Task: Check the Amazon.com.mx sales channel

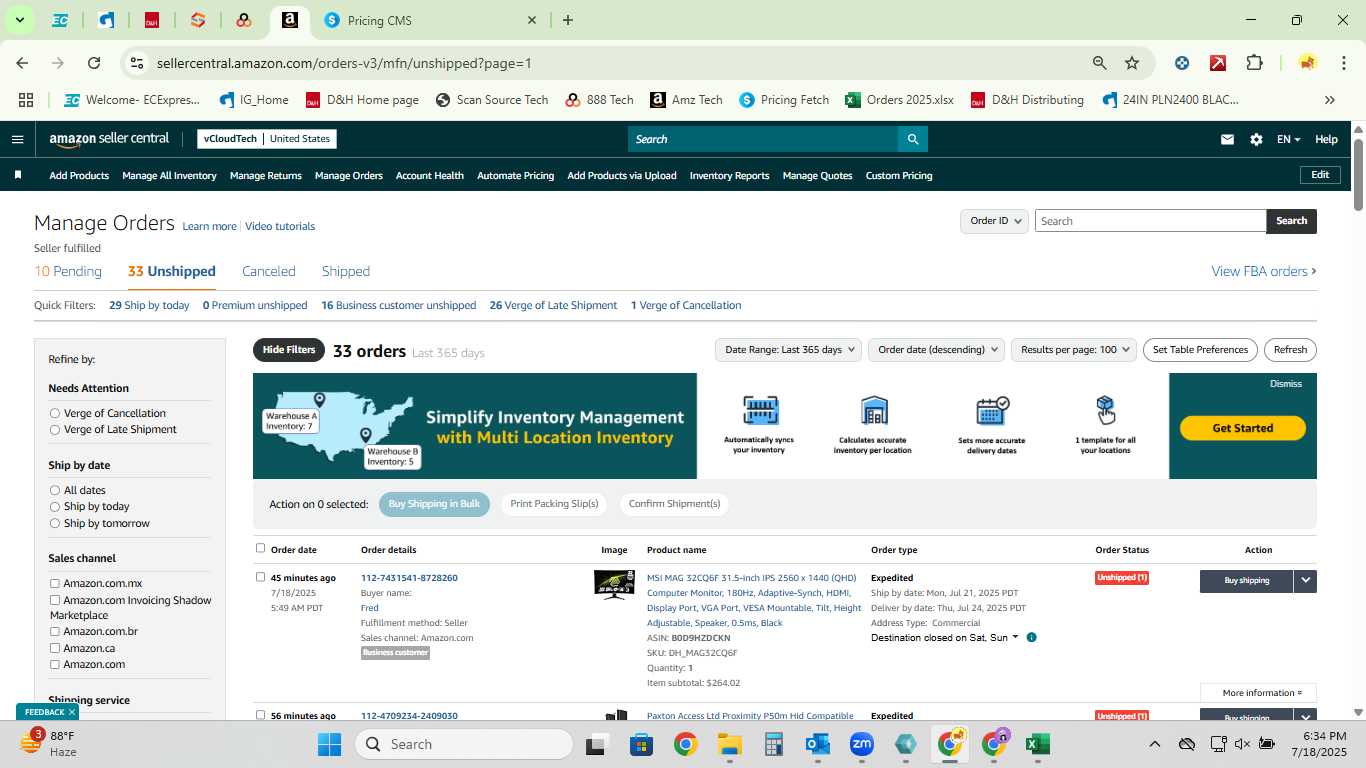Action: coord(55,583)
